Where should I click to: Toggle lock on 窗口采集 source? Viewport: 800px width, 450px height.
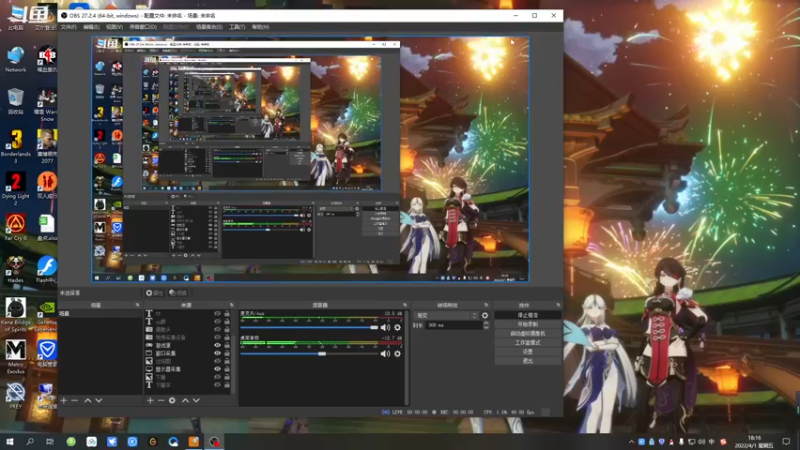tap(227, 353)
